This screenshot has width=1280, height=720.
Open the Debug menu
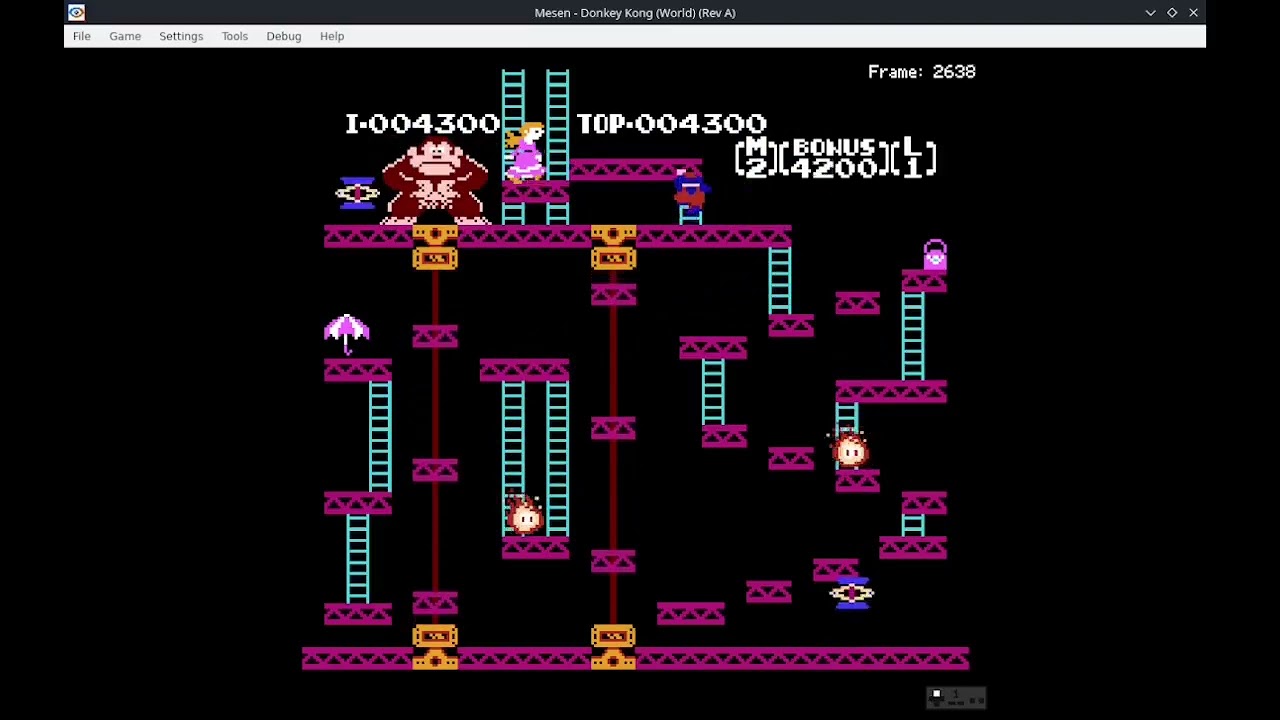[284, 36]
